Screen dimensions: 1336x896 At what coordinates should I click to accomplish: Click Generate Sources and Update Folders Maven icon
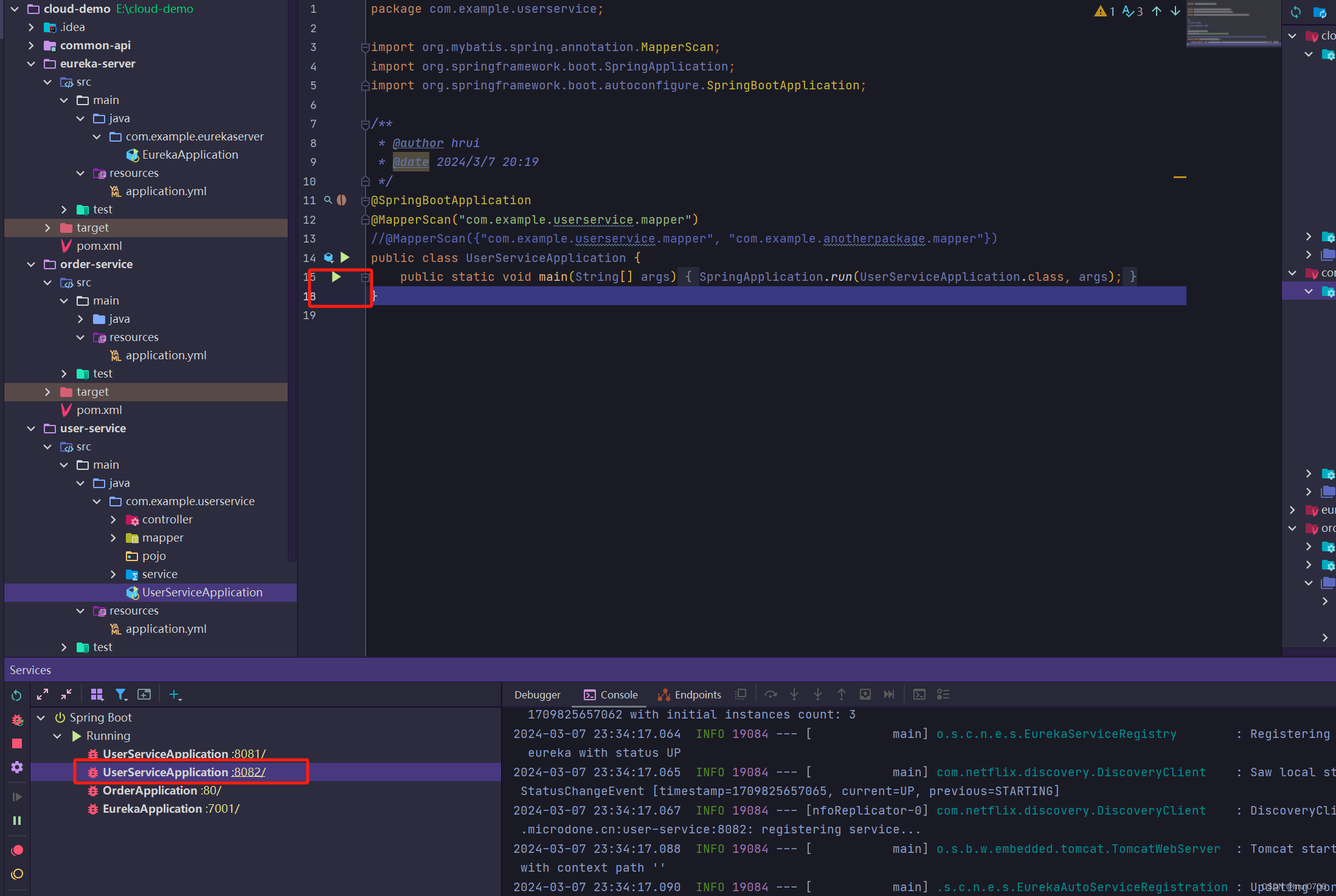(x=1320, y=12)
